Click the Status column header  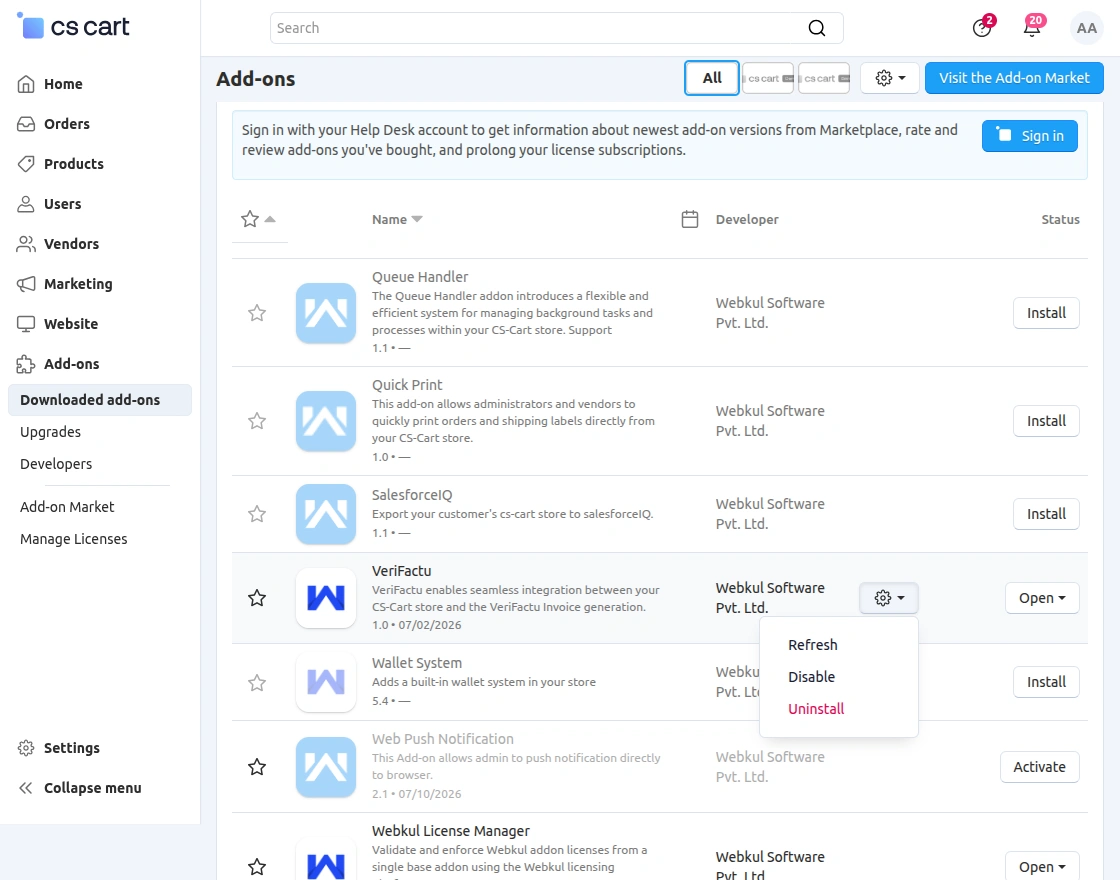click(1060, 219)
